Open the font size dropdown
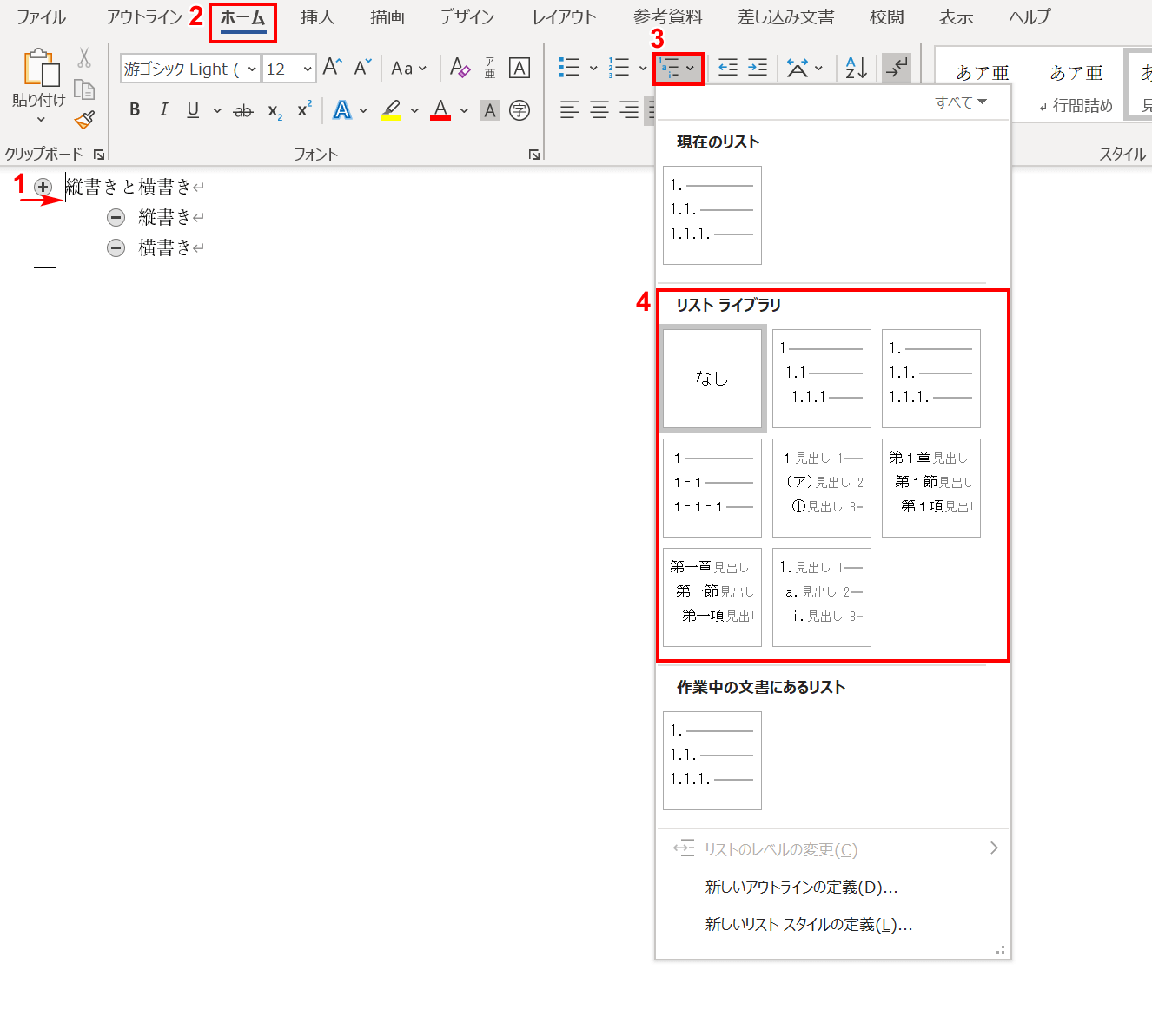1152x1036 pixels. coord(307,69)
